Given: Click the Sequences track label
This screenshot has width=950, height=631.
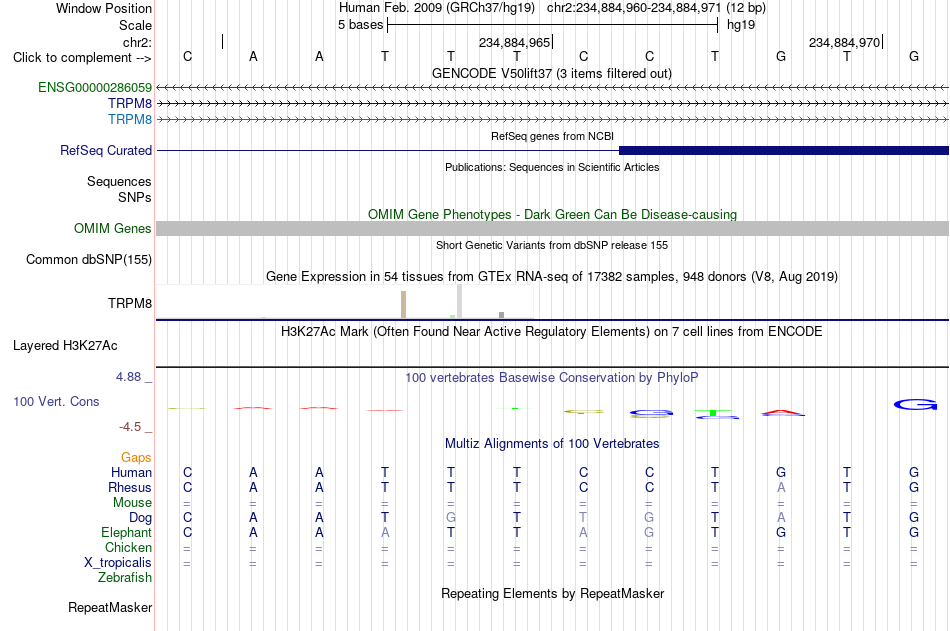Looking at the screenshot, I should click(x=119, y=181).
